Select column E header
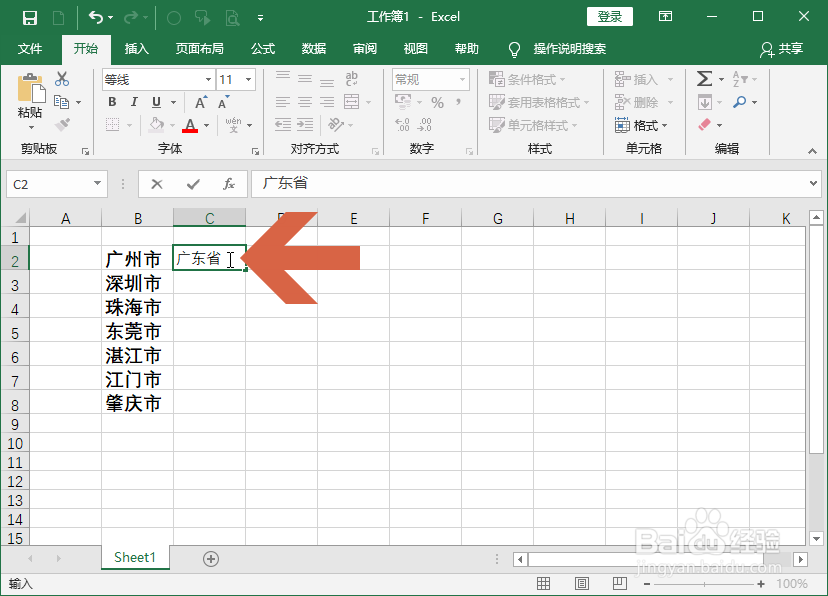The image size is (828, 596). (353, 218)
